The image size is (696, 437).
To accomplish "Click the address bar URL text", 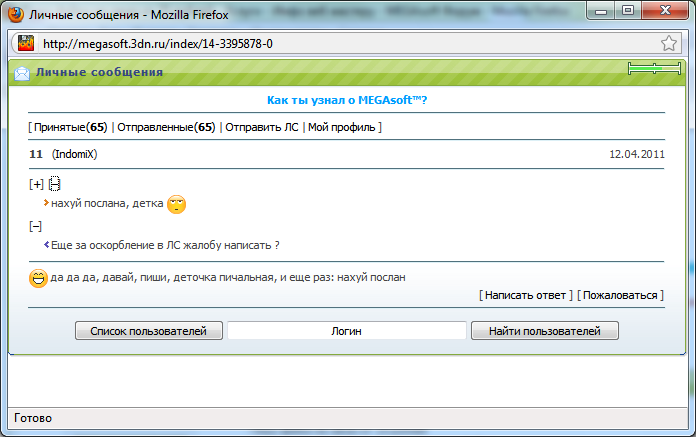I will coord(158,43).
